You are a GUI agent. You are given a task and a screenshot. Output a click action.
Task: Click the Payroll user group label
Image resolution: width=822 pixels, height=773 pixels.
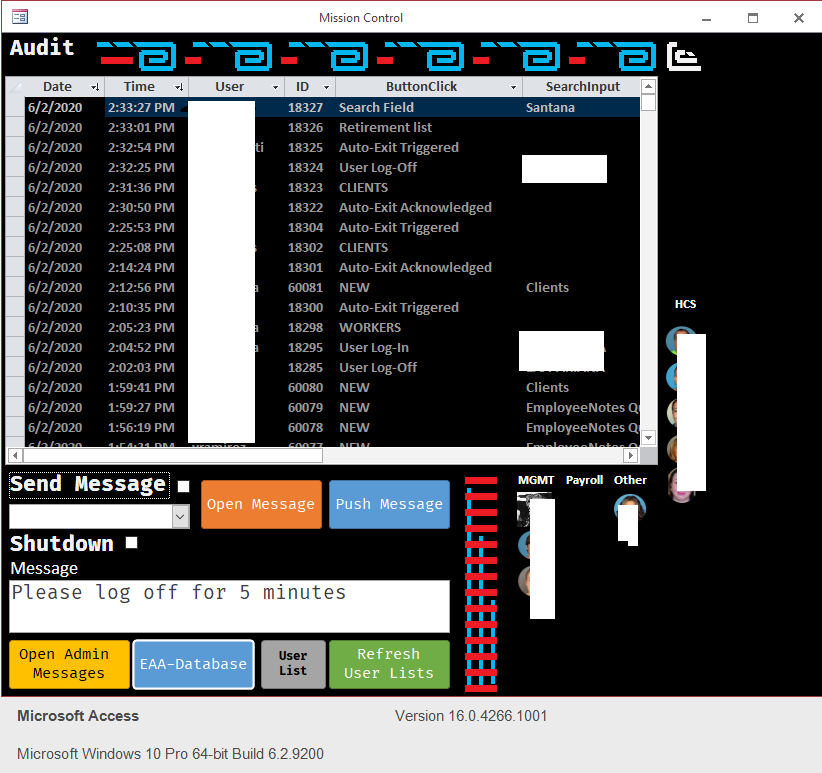coord(585,480)
